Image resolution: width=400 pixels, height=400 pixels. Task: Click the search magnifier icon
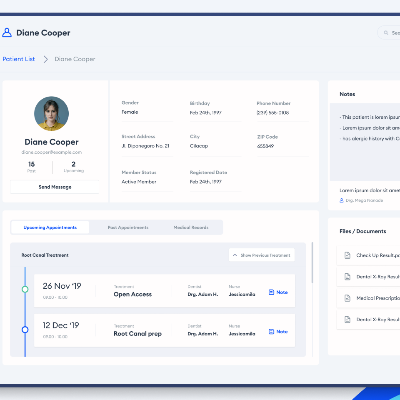[386, 33]
